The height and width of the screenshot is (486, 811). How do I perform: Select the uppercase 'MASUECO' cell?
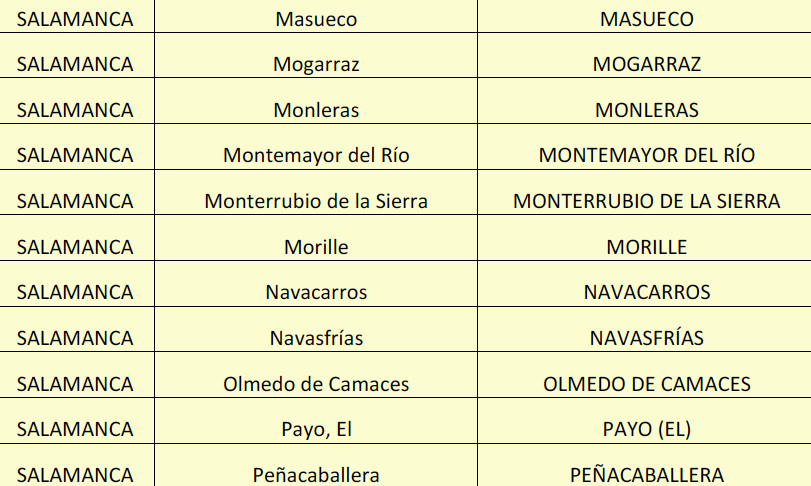click(x=646, y=19)
